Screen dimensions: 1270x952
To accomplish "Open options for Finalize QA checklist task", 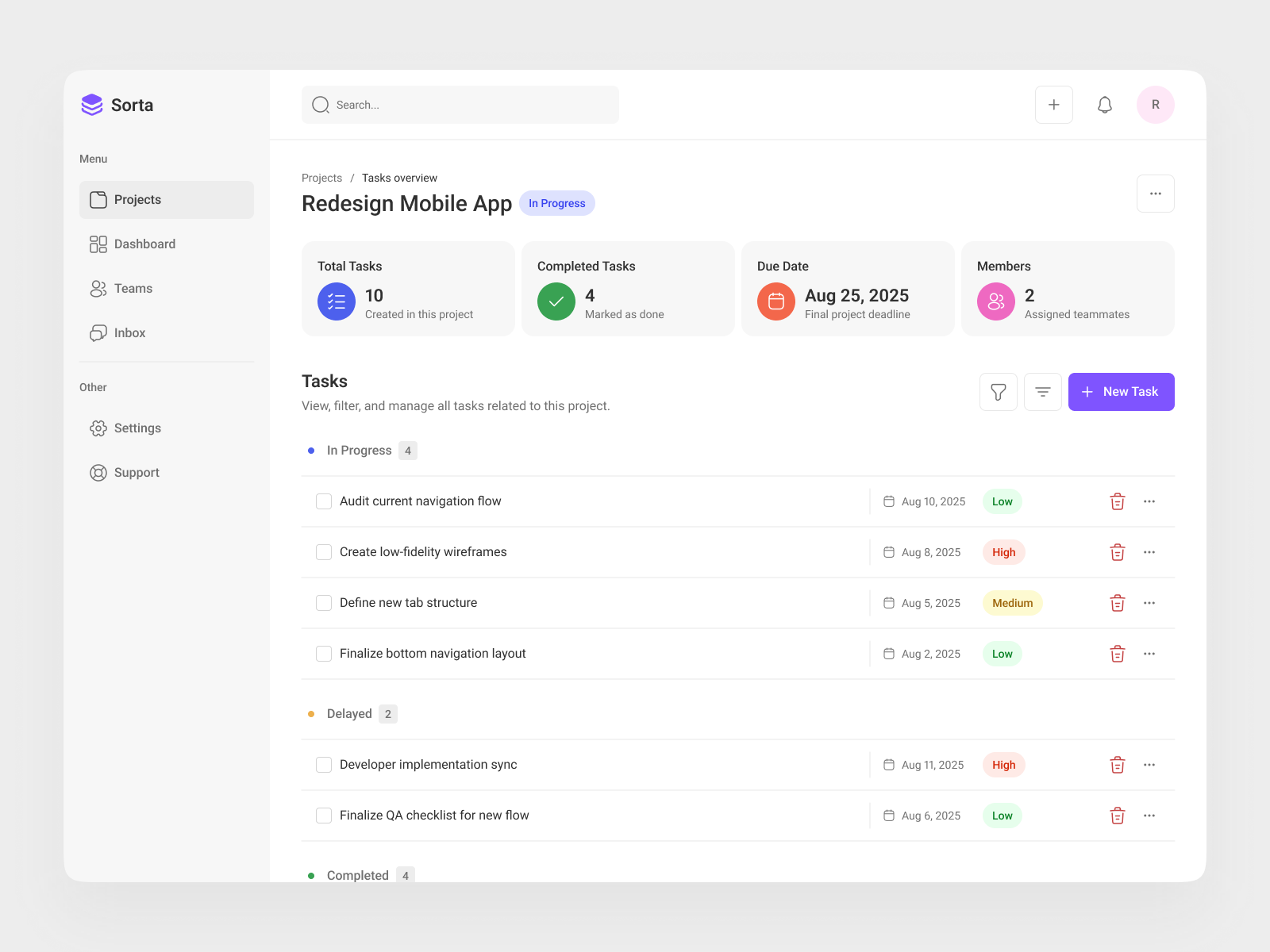I will coord(1149,815).
